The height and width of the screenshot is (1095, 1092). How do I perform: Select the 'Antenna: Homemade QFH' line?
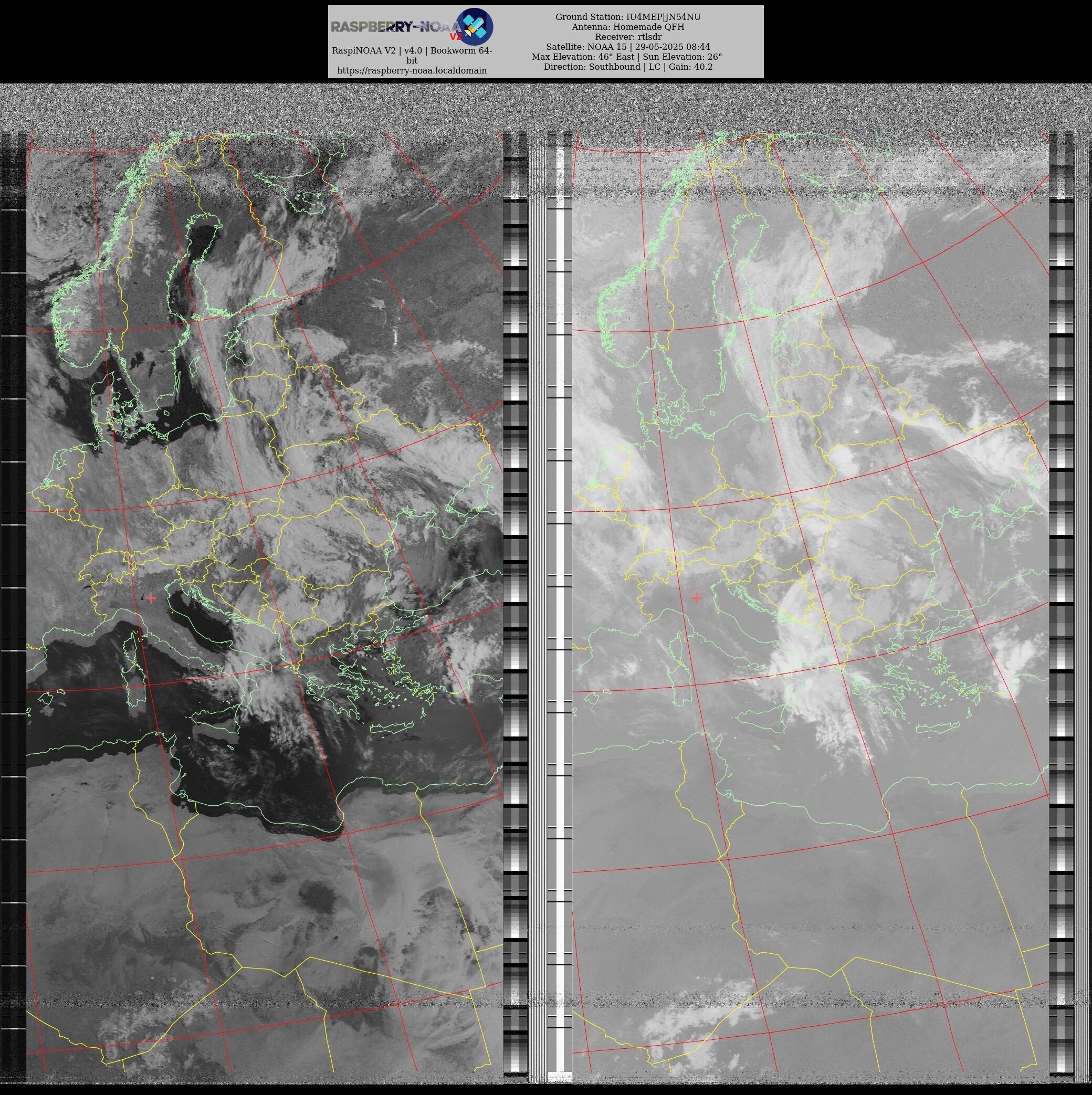click(x=628, y=27)
